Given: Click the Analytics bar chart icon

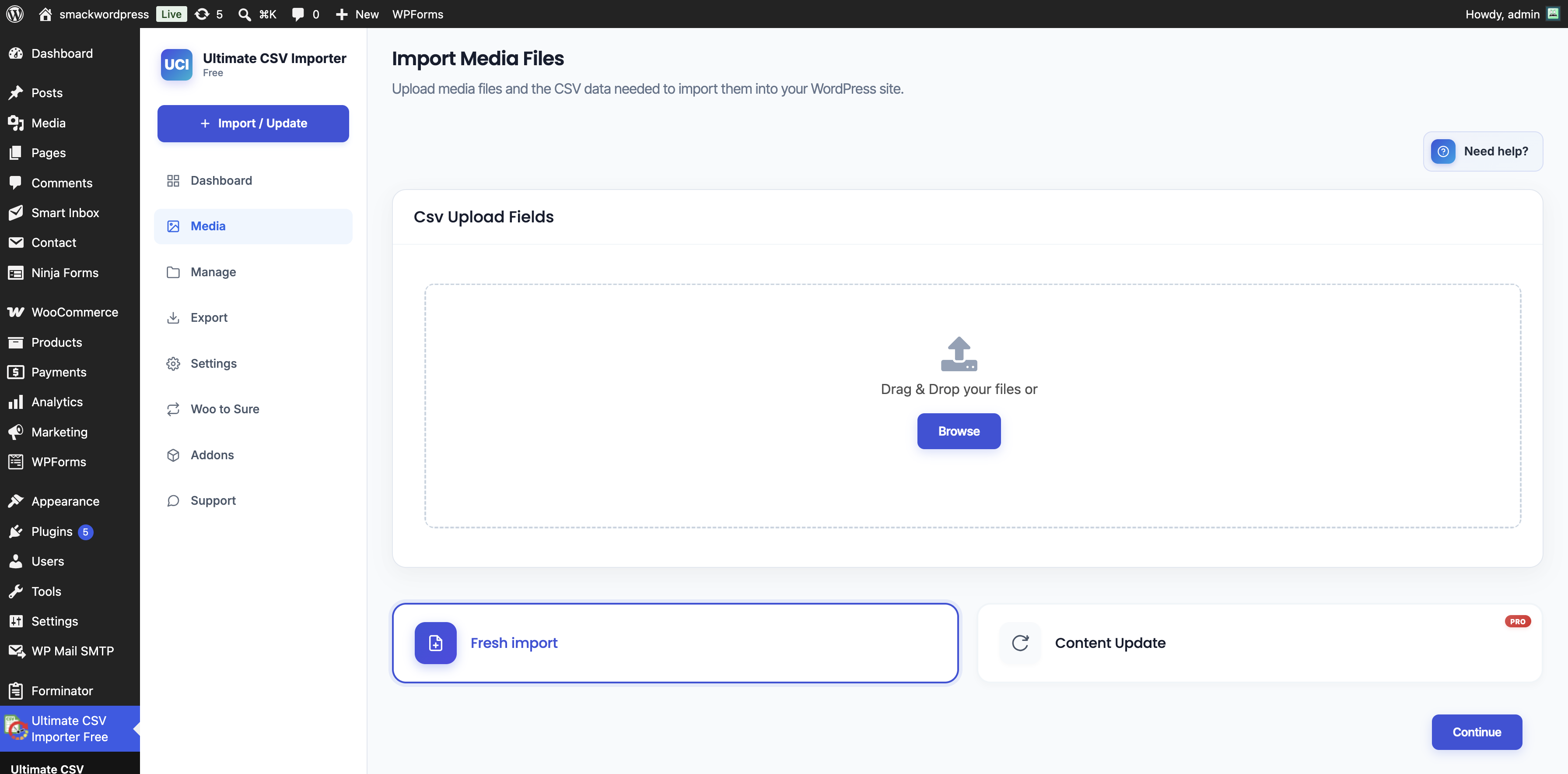Looking at the screenshot, I should pyautogui.click(x=16, y=402).
